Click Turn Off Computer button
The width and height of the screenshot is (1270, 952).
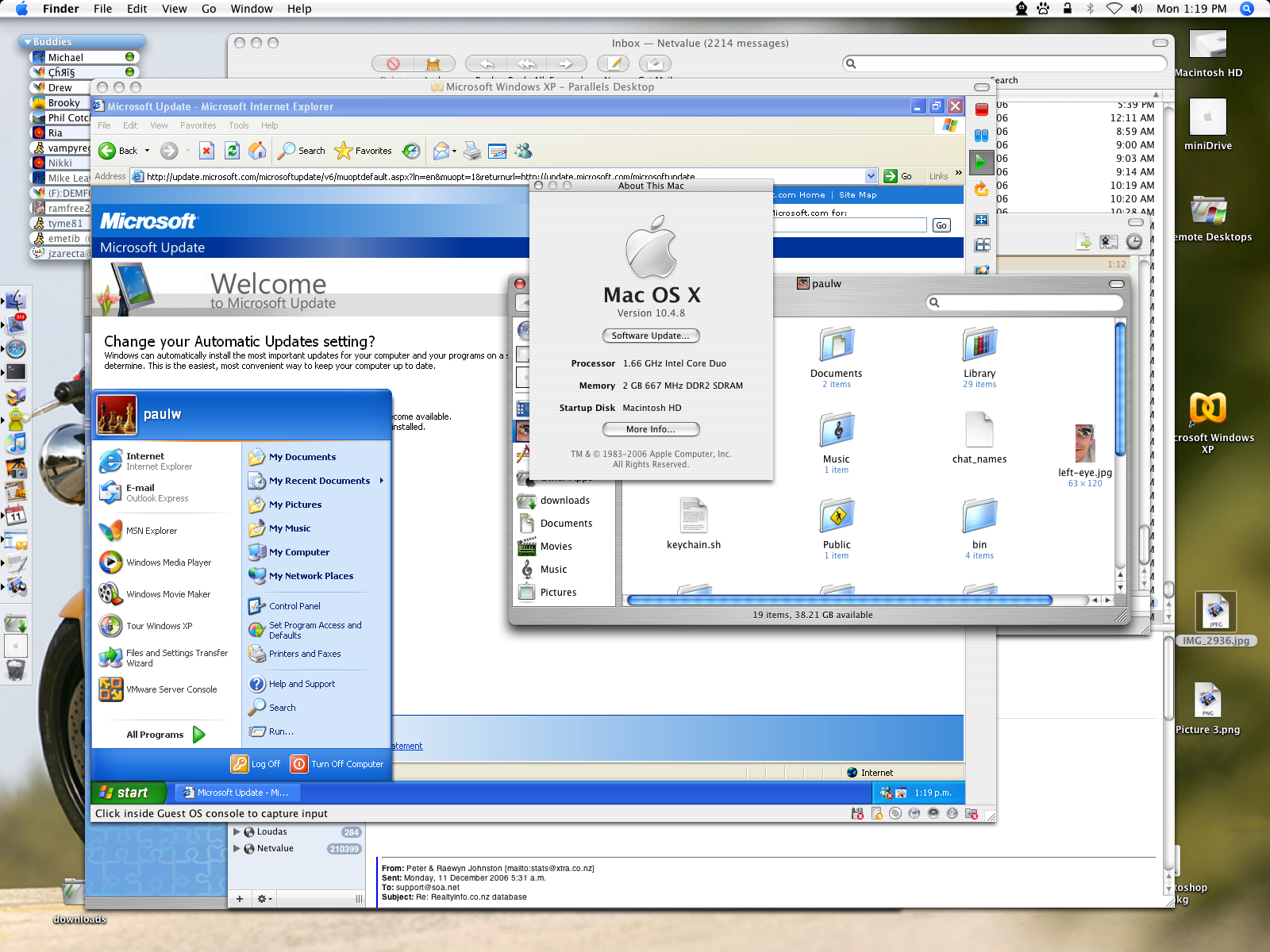coord(337,764)
